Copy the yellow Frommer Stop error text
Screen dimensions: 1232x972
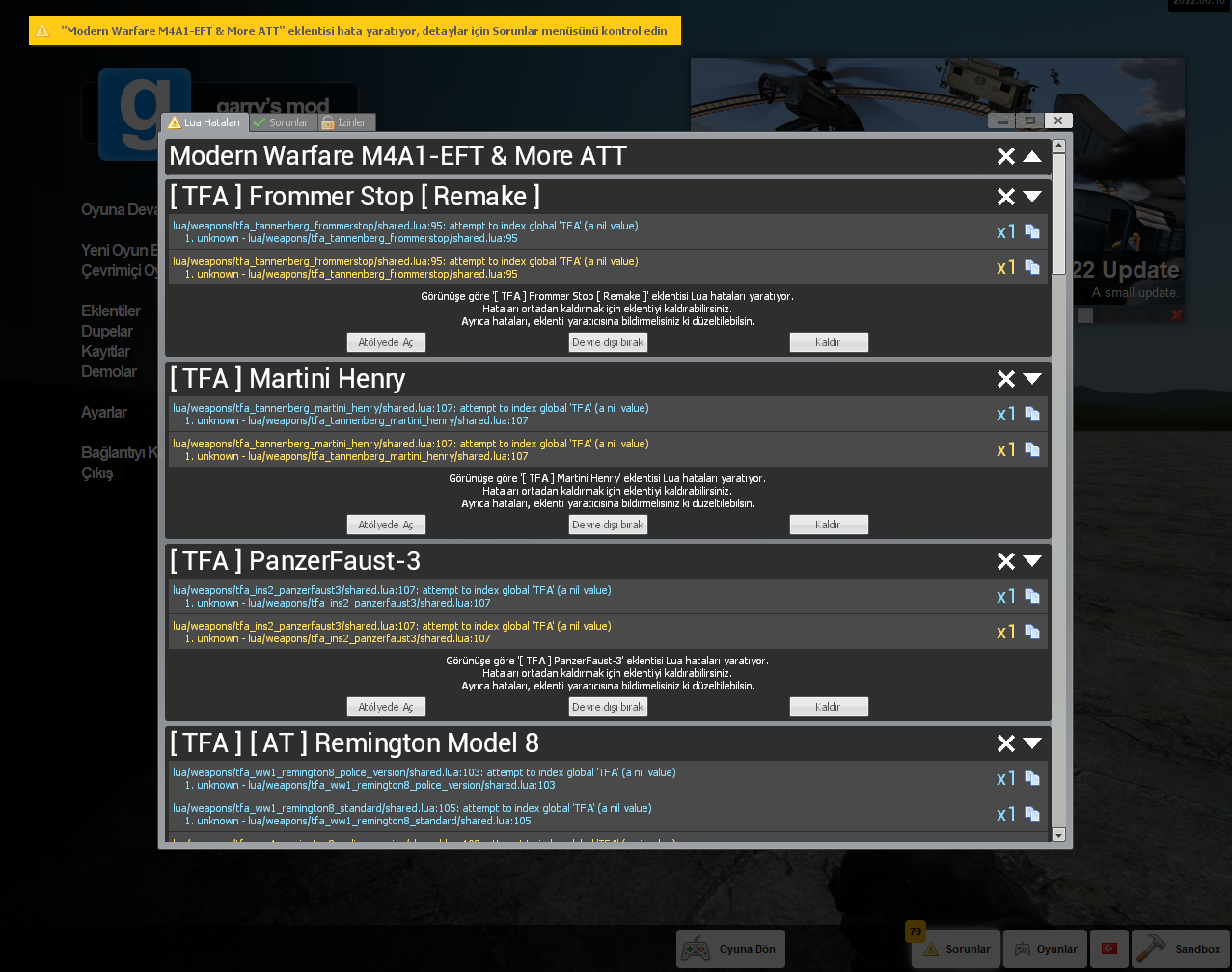pos(1032,267)
